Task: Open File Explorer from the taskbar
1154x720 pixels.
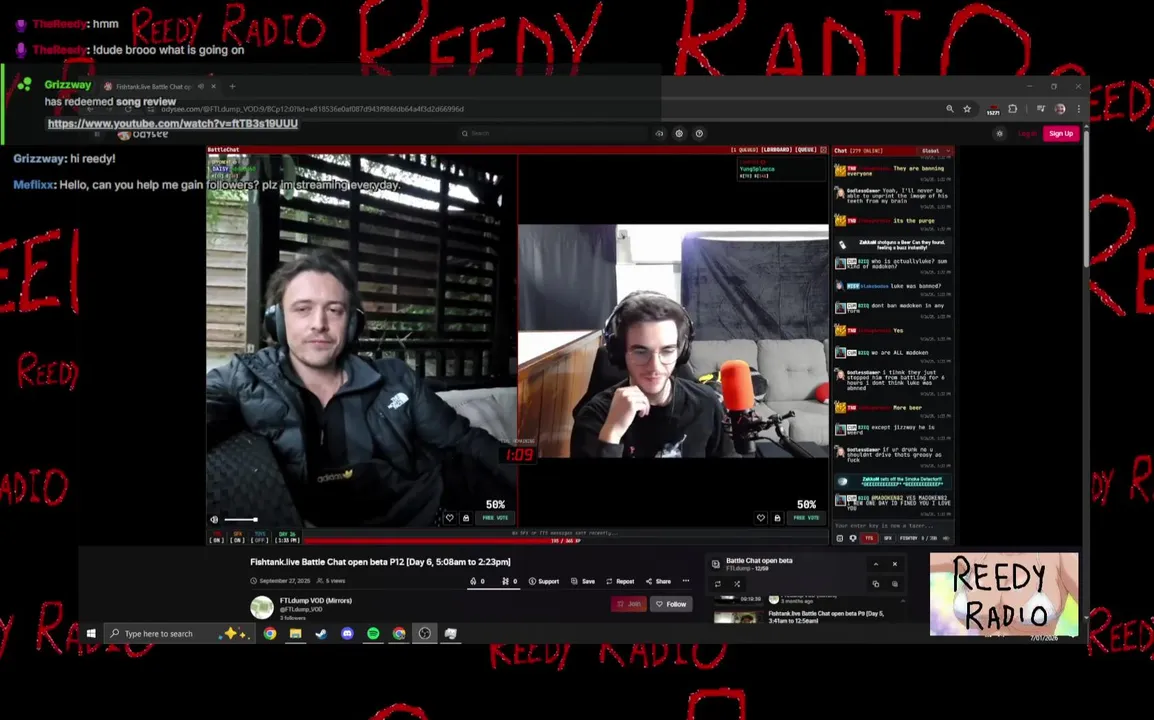Action: coord(295,633)
